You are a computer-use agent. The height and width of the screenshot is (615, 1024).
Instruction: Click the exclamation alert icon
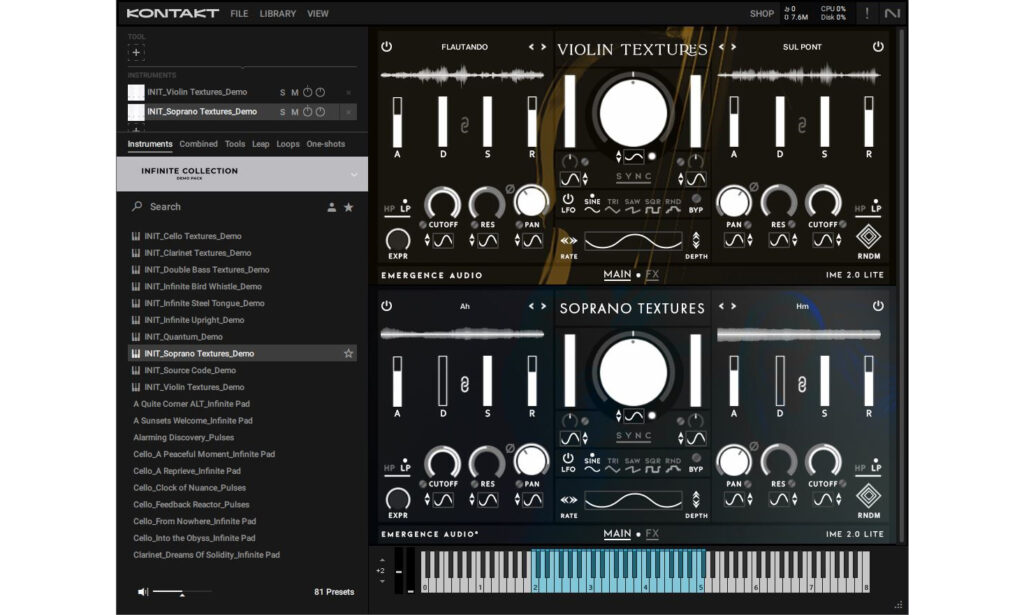click(x=867, y=13)
